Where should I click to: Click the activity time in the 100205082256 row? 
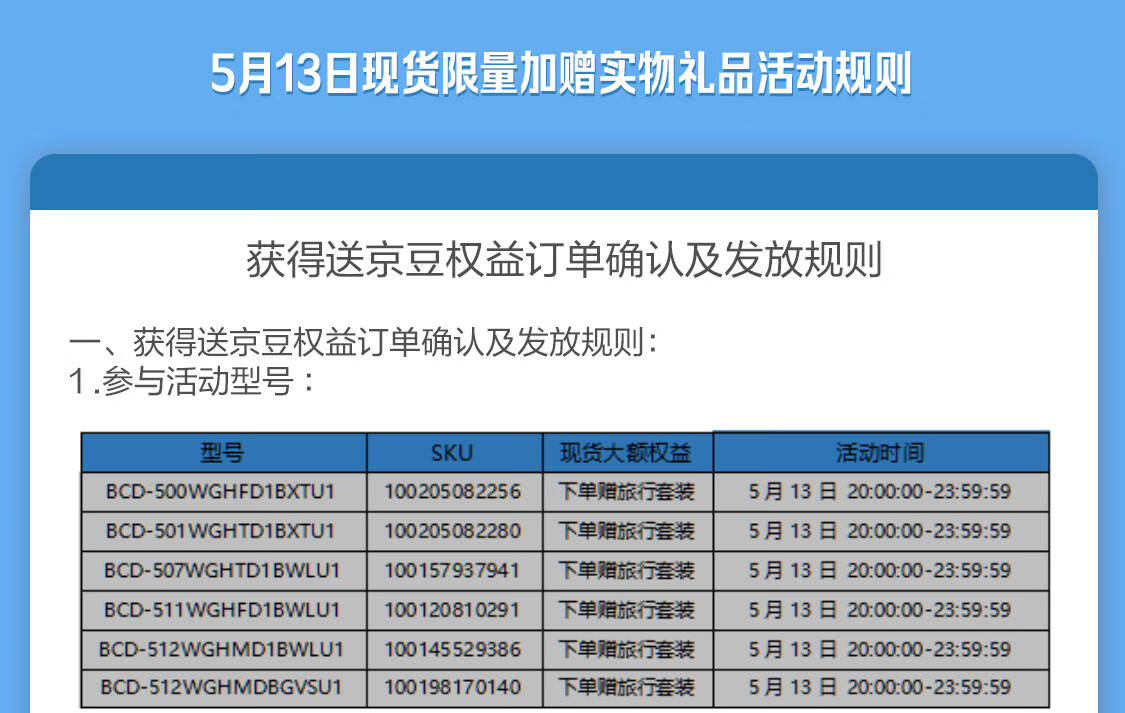pos(880,491)
